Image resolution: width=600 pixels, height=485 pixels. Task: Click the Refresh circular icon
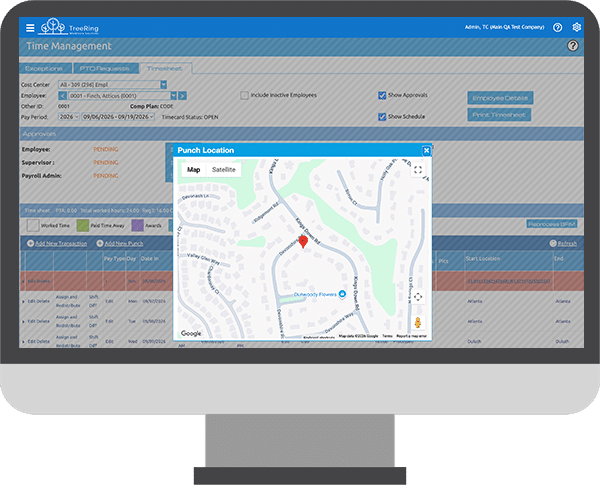pos(553,243)
